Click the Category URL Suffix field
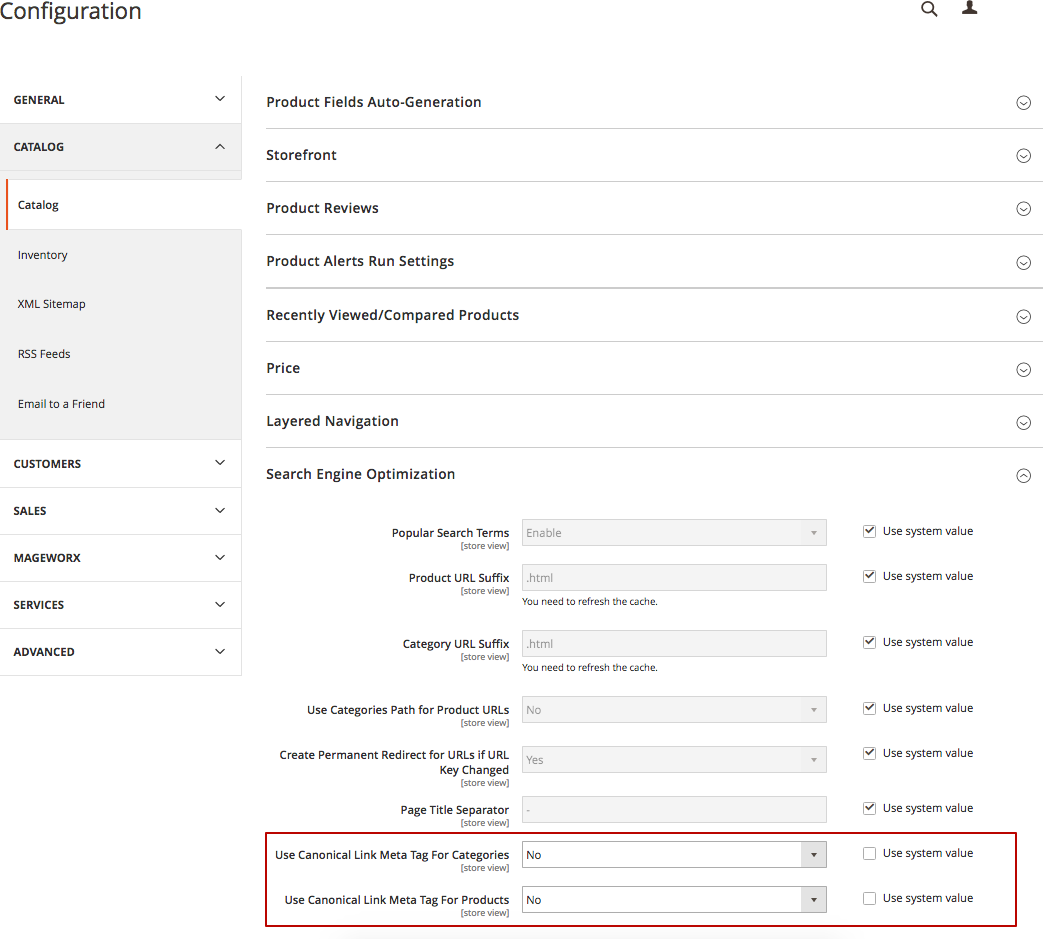1048x939 pixels. pos(674,644)
